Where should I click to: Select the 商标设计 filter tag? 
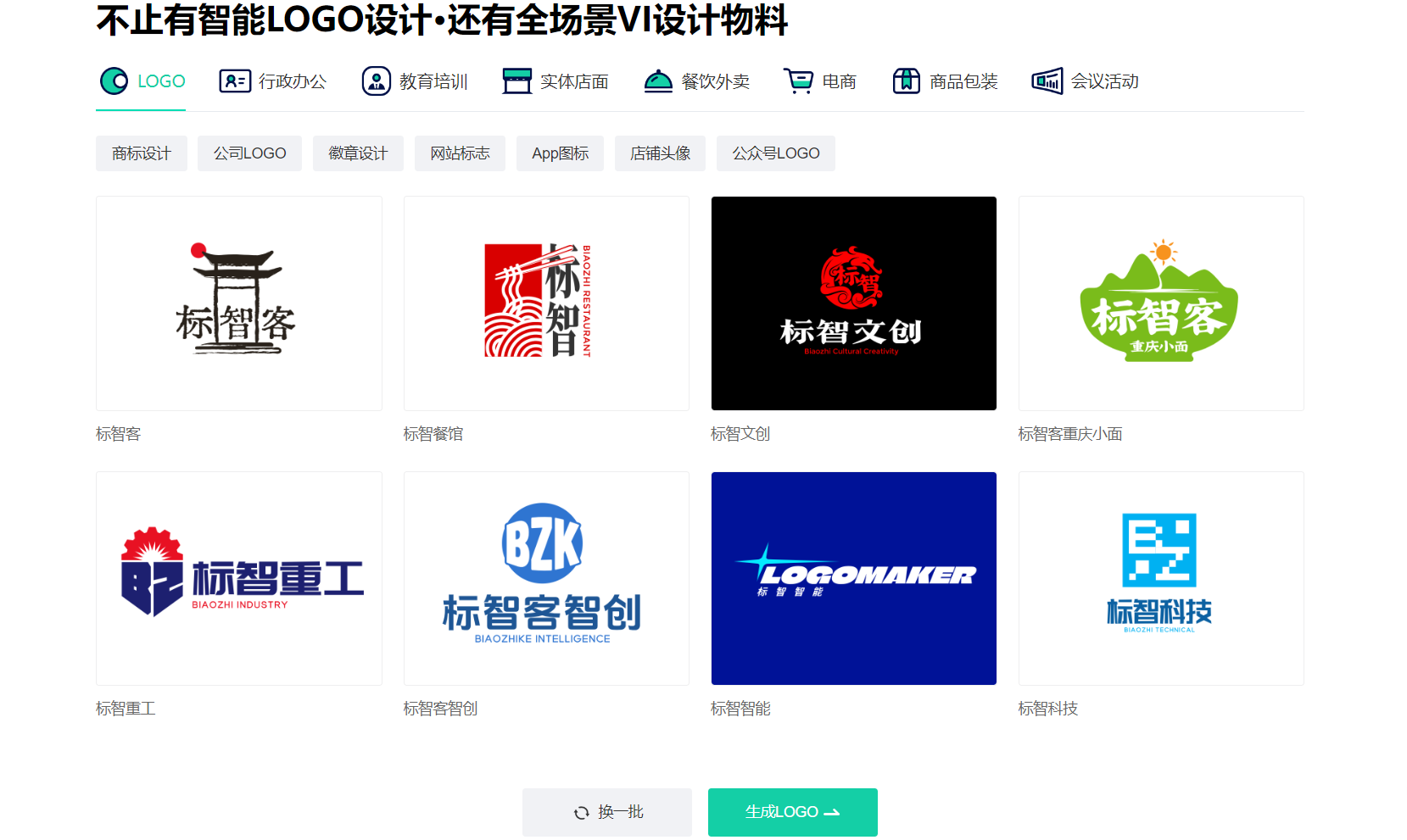pyautogui.click(x=142, y=153)
